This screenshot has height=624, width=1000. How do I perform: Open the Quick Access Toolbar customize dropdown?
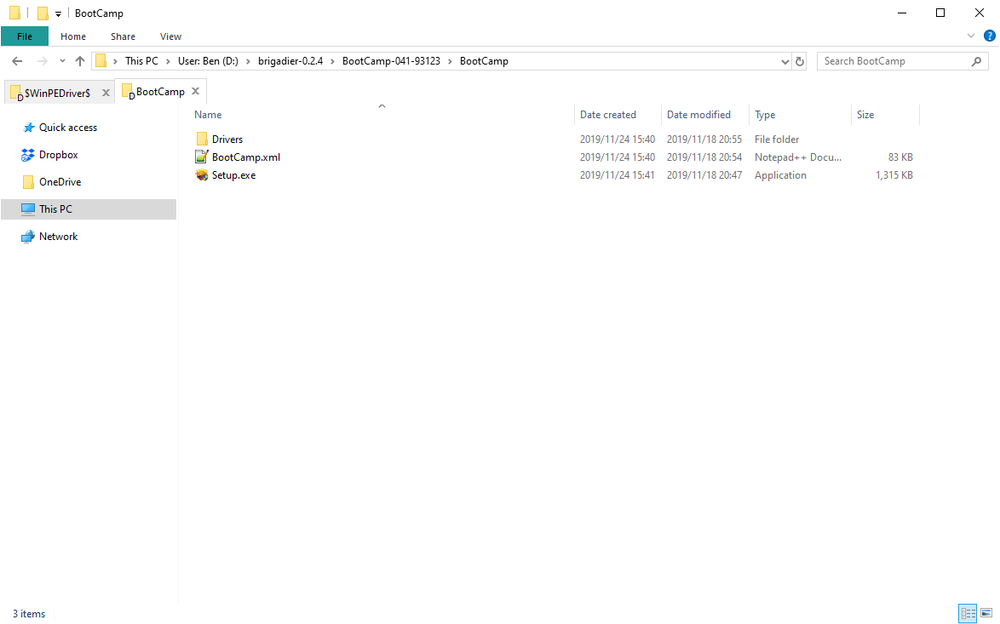pyautogui.click(x=58, y=13)
